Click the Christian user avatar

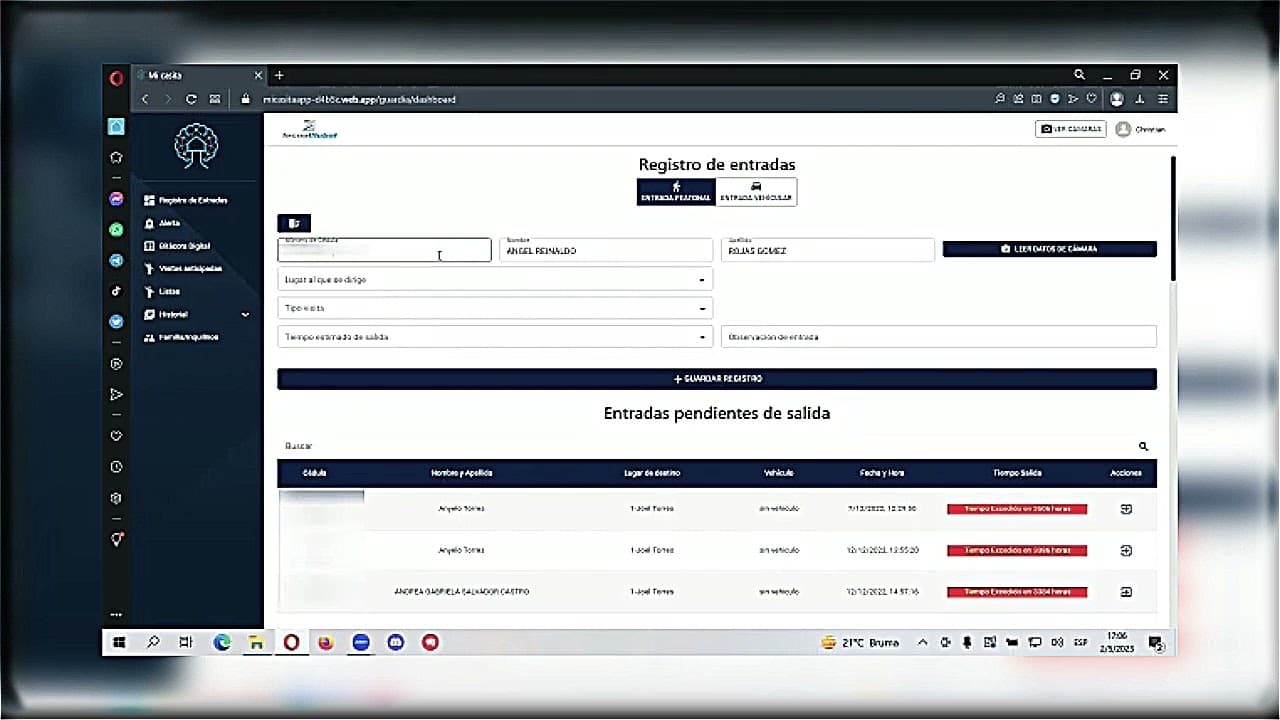tap(1123, 129)
